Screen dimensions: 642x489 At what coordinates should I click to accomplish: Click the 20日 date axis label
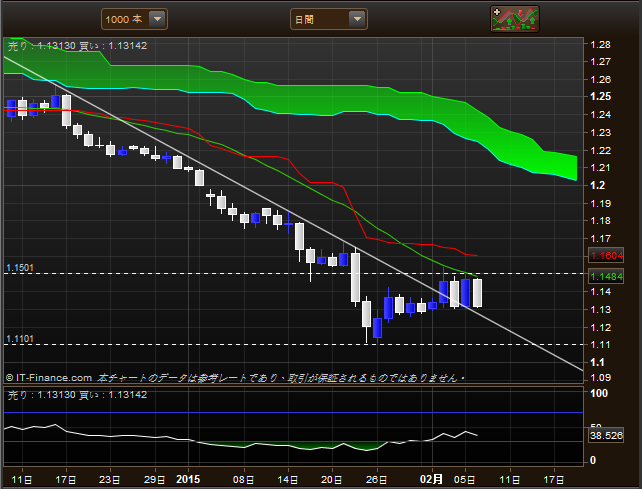tap(332, 480)
